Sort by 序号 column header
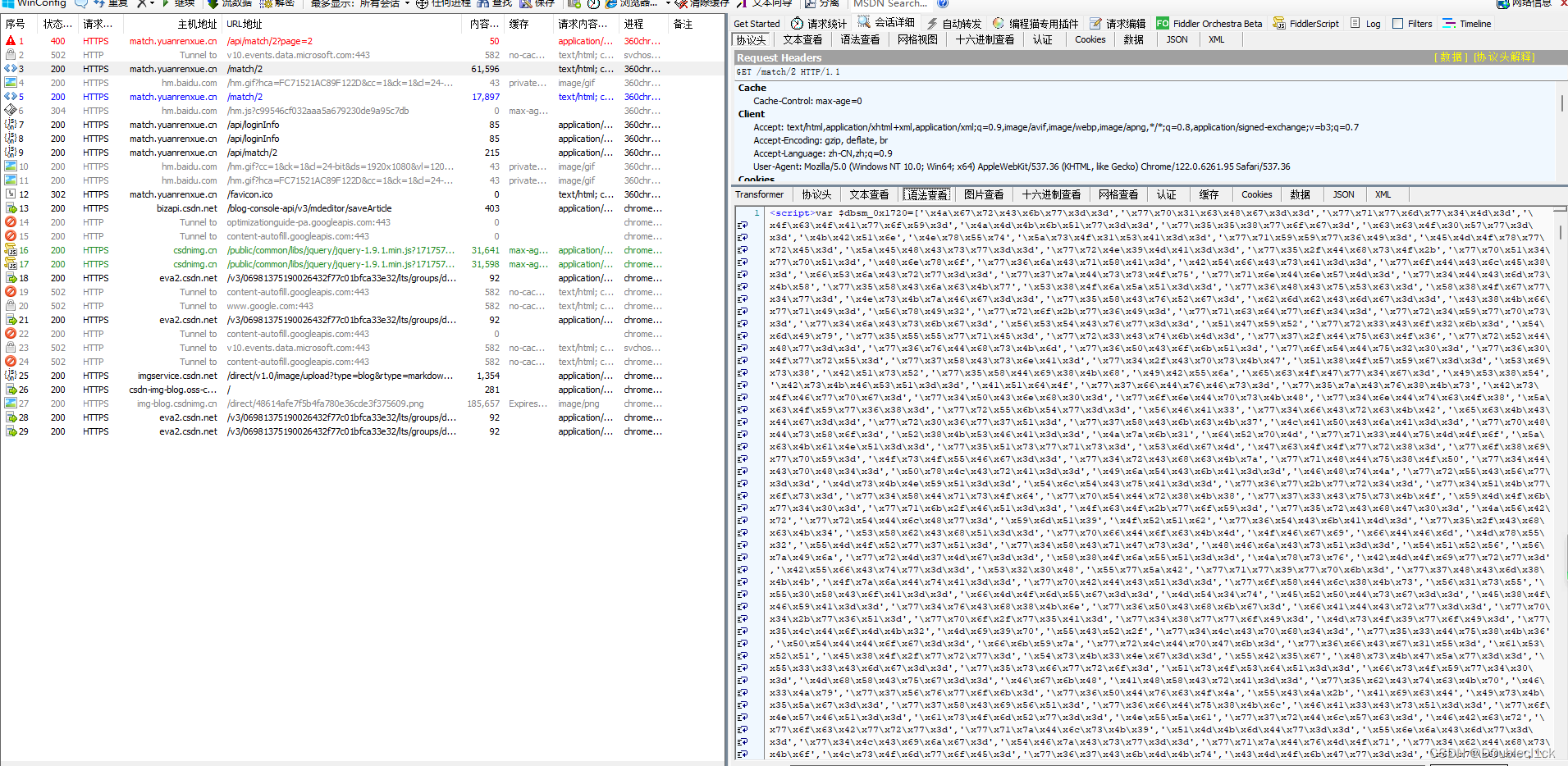This screenshot has width=1568, height=766. pos(20,25)
